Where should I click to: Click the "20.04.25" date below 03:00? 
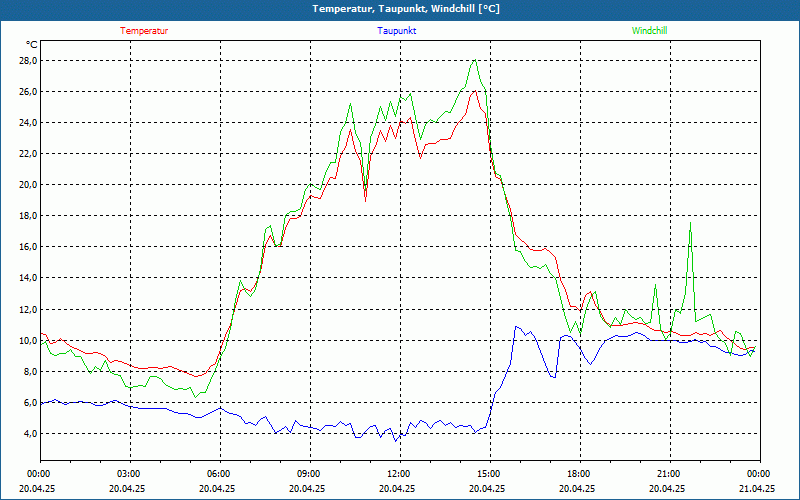tap(127, 488)
